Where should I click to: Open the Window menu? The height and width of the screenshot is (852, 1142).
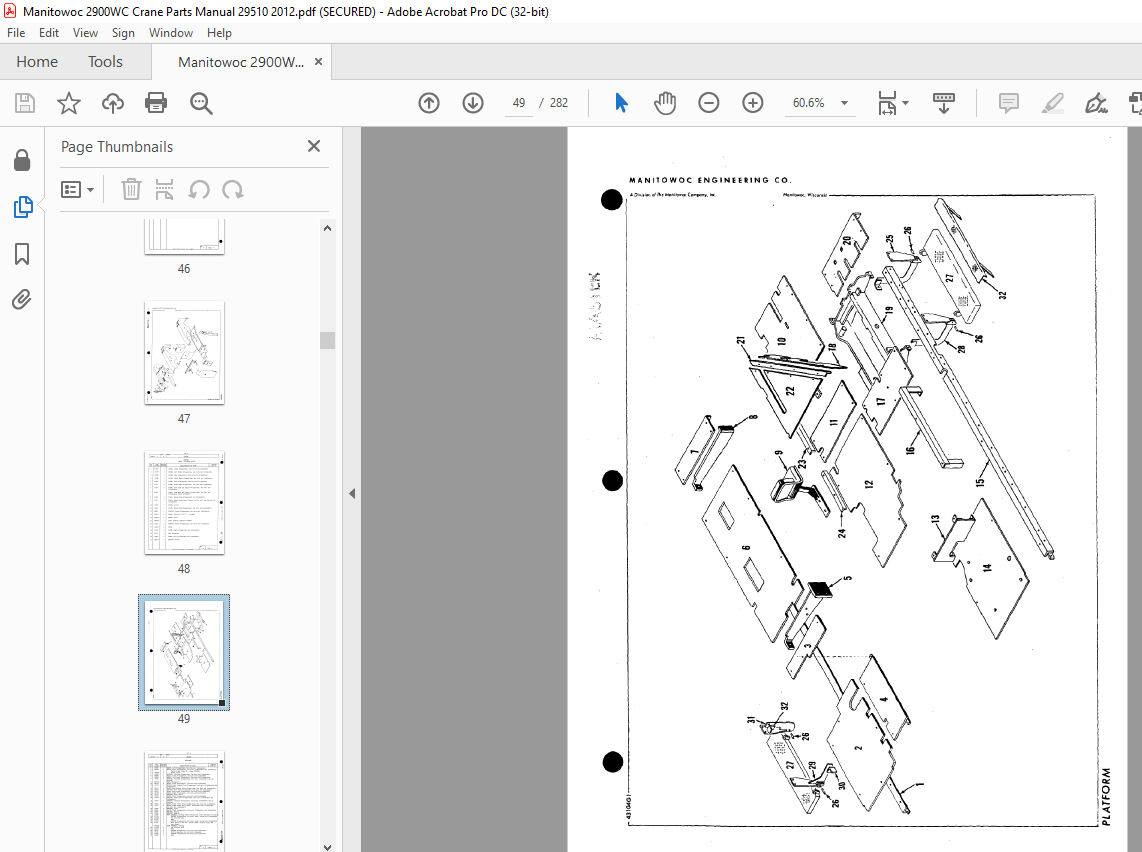[x=170, y=33]
